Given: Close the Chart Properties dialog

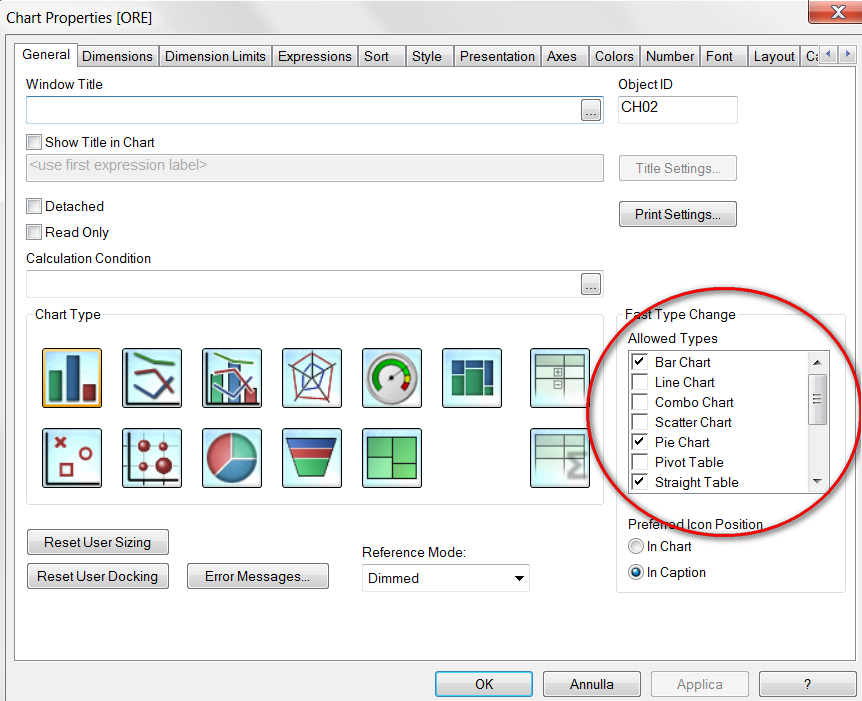Looking at the screenshot, I should 837,12.
